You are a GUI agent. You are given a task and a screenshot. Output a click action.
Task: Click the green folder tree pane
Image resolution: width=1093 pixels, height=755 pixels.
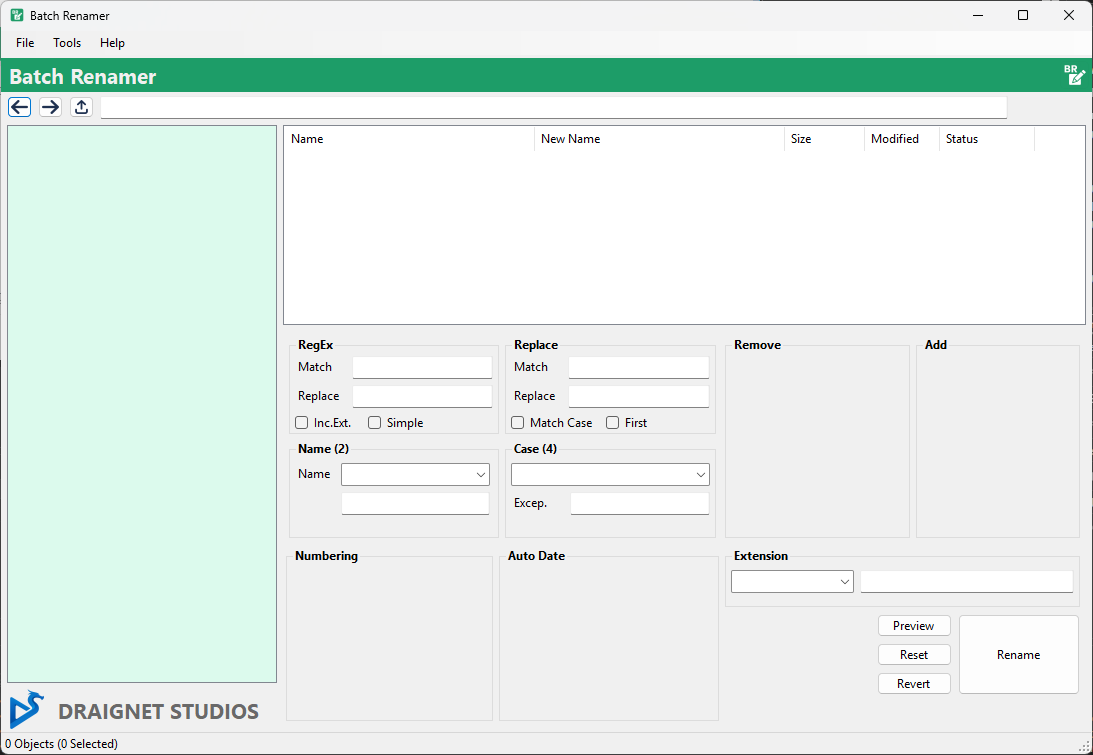pos(142,404)
